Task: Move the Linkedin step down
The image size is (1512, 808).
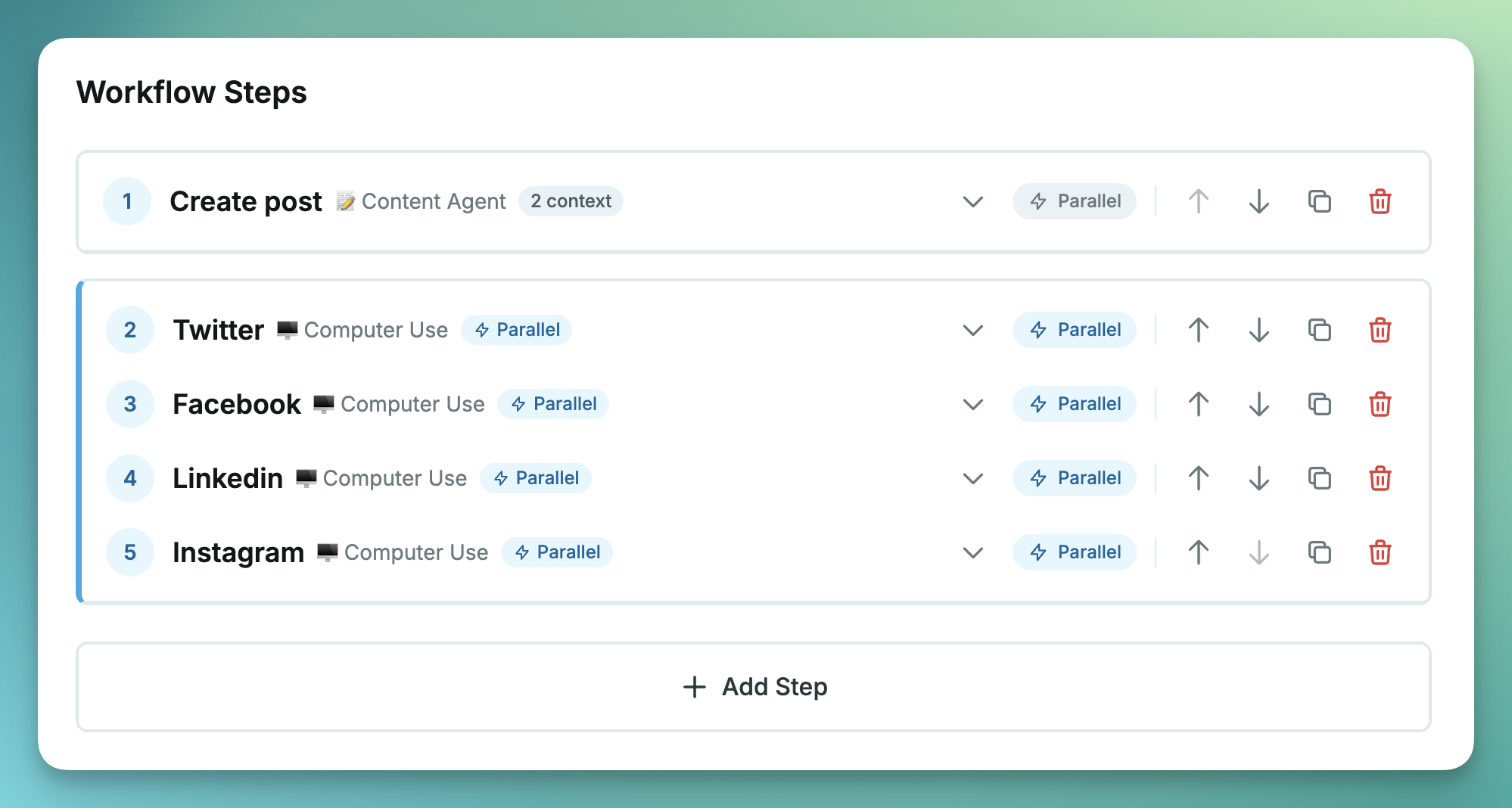Action: pyautogui.click(x=1258, y=478)
